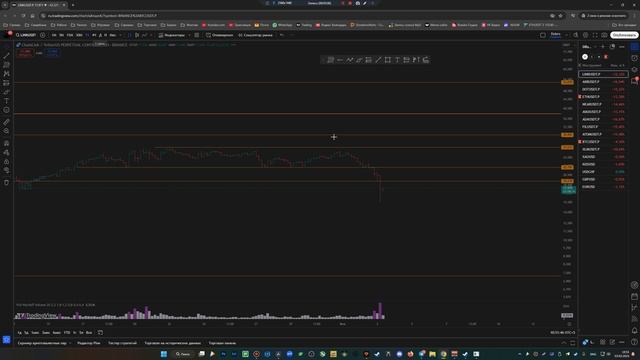Click the trash icon to remove drawings

pyautogui.click(x=7, y=182)
